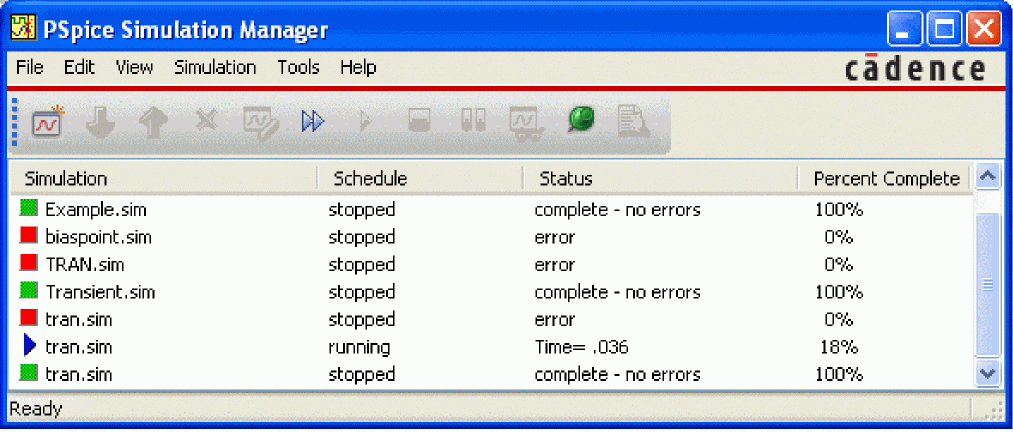This screenshot has width=1013, height=432.
Task: Open the Simulation menu
Action: 215,67
